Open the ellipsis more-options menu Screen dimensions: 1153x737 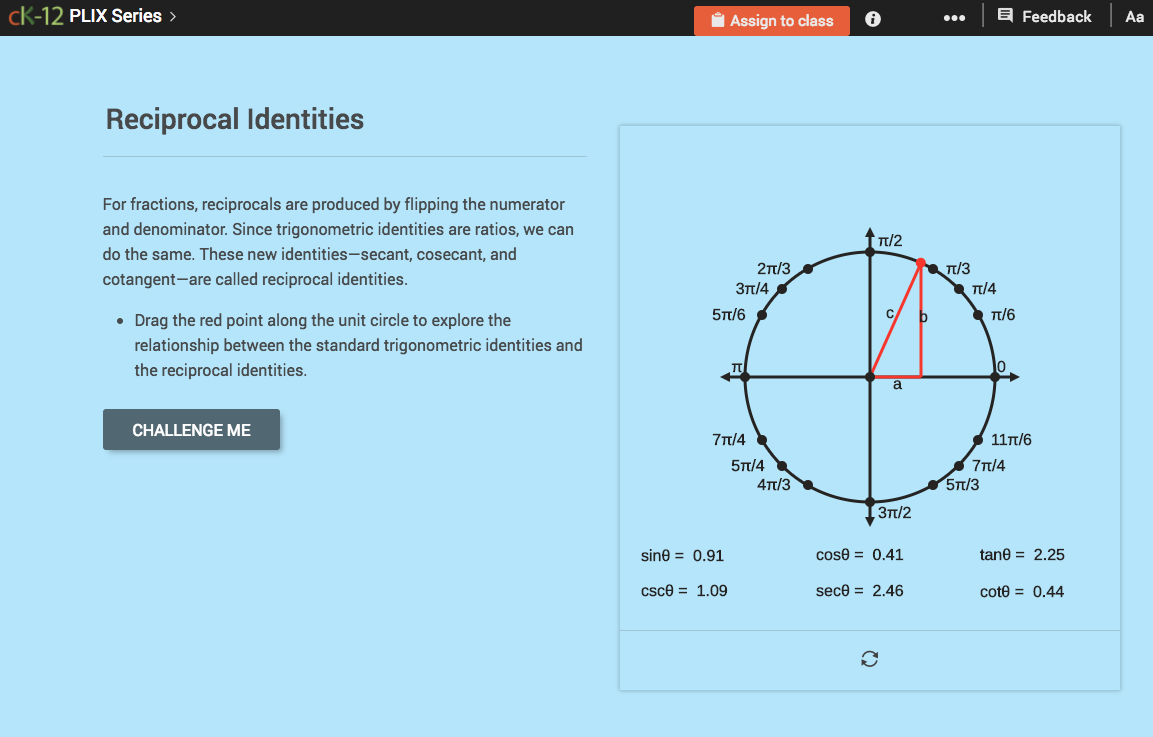pyautogui.click(x=954, y=17)
